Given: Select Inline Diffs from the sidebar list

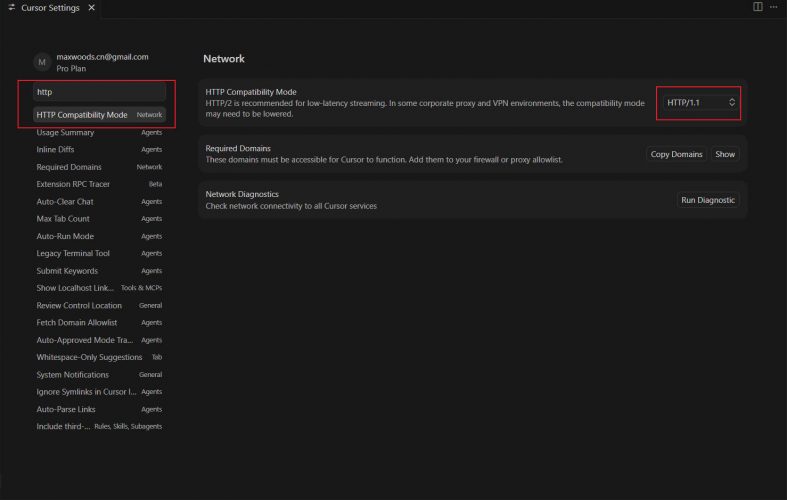Looking at the screenshot, I should click(55, 150).
